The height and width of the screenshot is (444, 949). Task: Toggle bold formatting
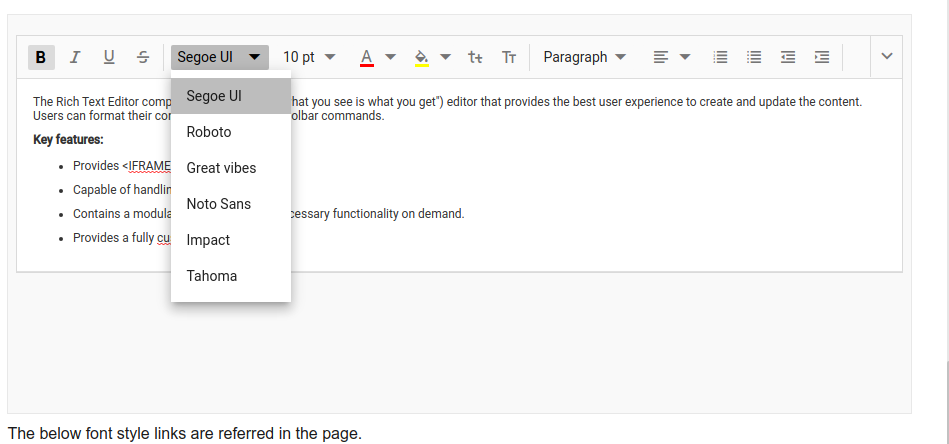(x=41, y=57)
